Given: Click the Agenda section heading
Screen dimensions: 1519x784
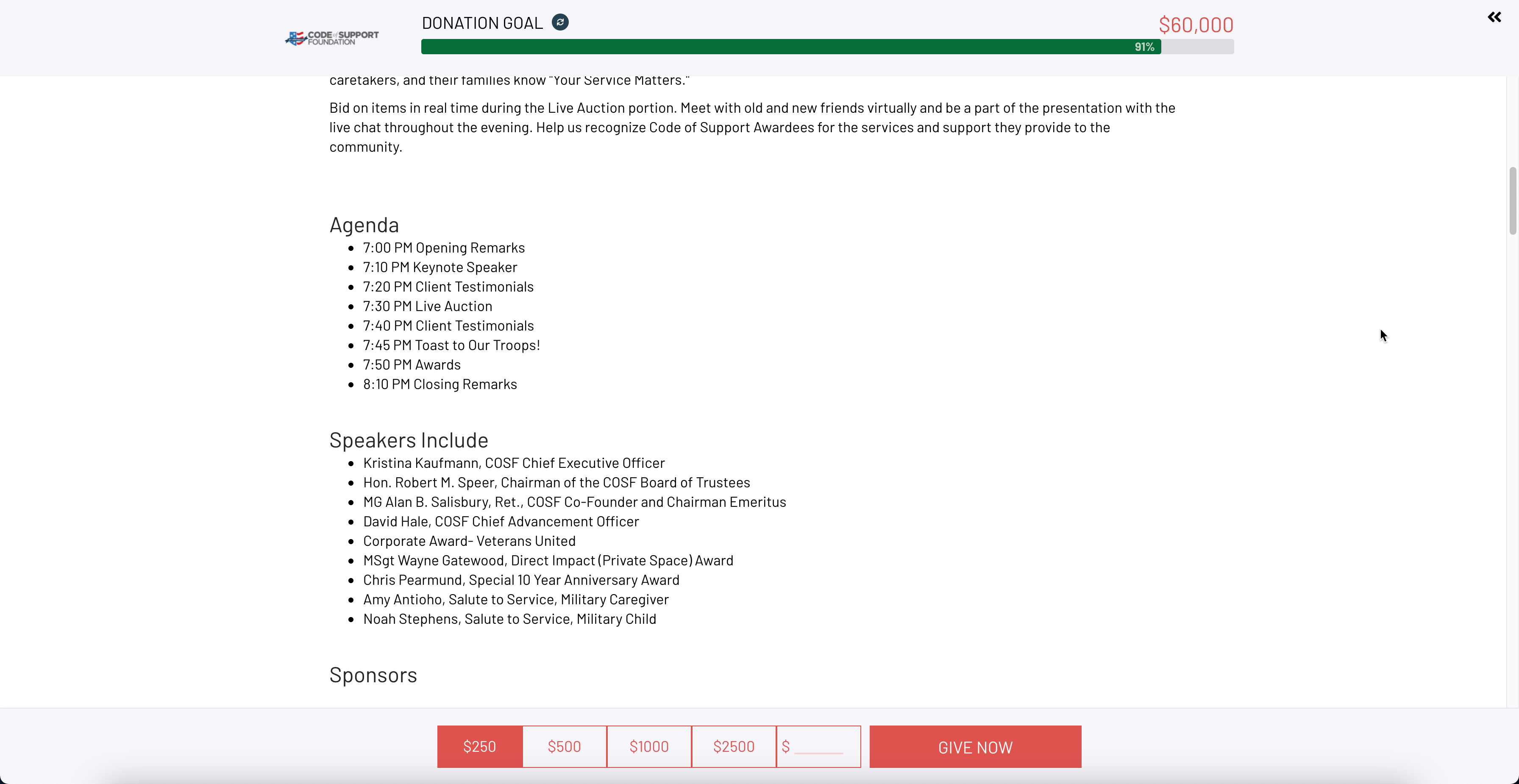Looking at the screenshot, I should pyautogui.click(x=364, y=225).
